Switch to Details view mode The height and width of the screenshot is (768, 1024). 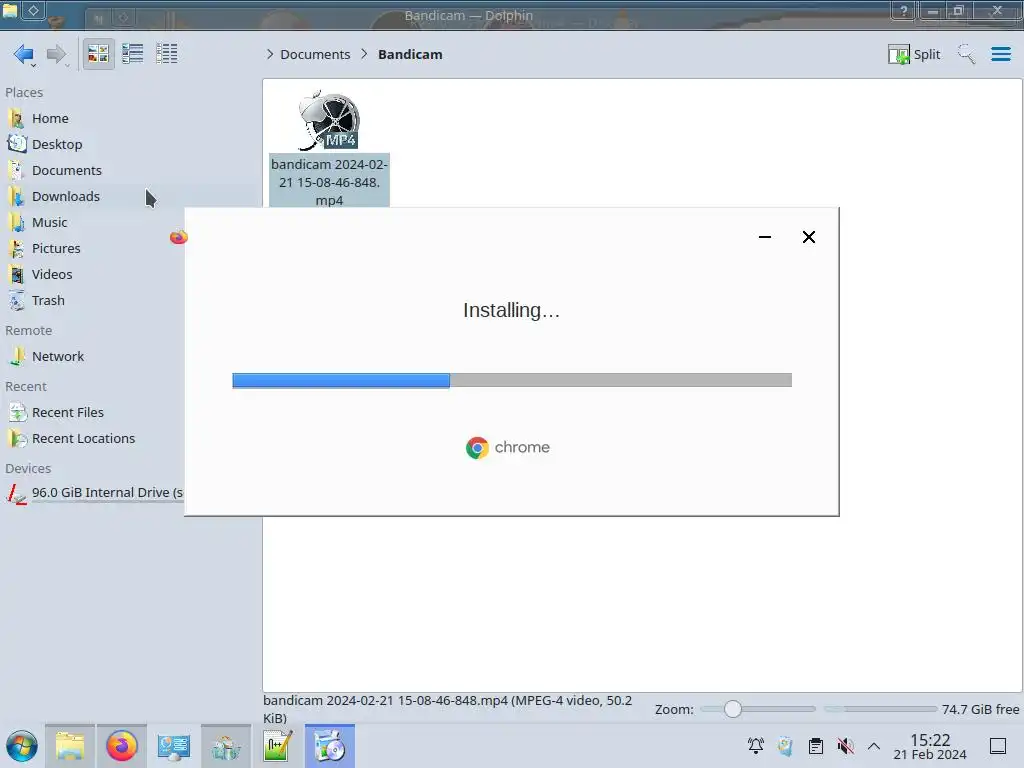pyautogui.click(x=167, y=54)
